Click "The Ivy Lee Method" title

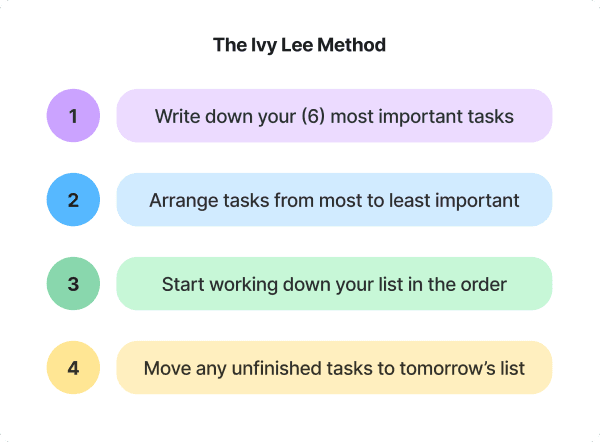(300, 45)
